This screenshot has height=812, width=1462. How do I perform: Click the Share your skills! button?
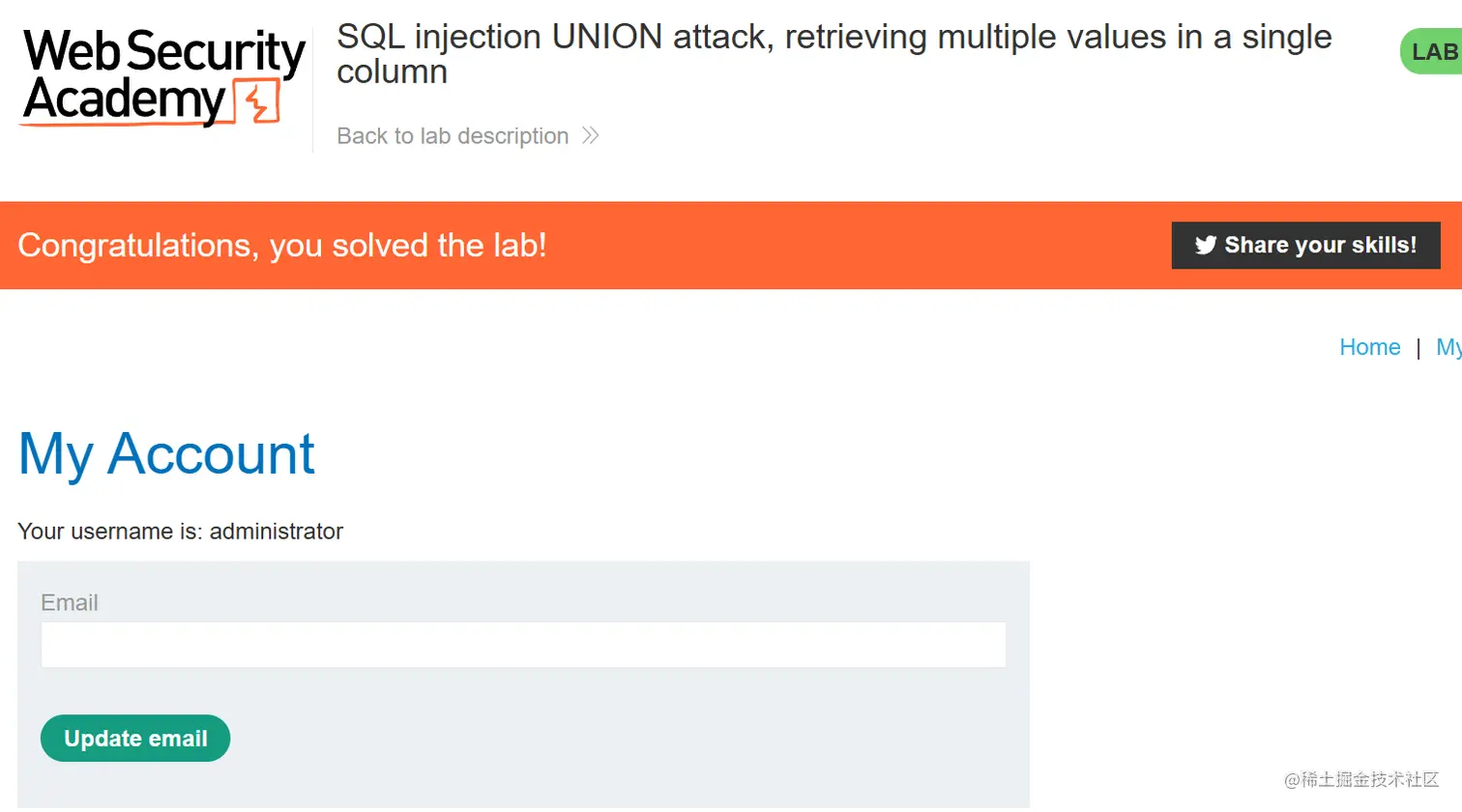click(x=1305, y=246)
